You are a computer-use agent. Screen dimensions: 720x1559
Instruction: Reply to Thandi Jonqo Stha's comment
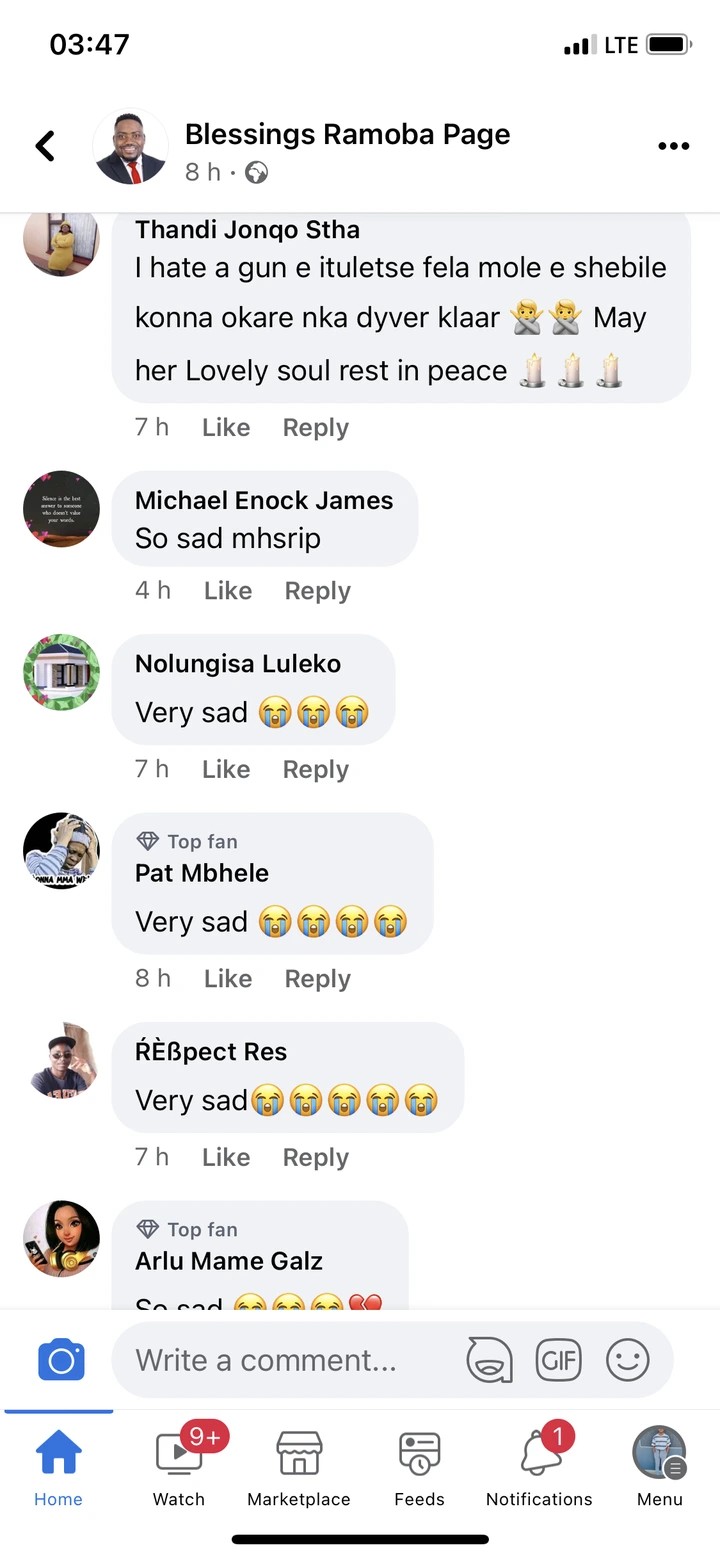(315, 428)
